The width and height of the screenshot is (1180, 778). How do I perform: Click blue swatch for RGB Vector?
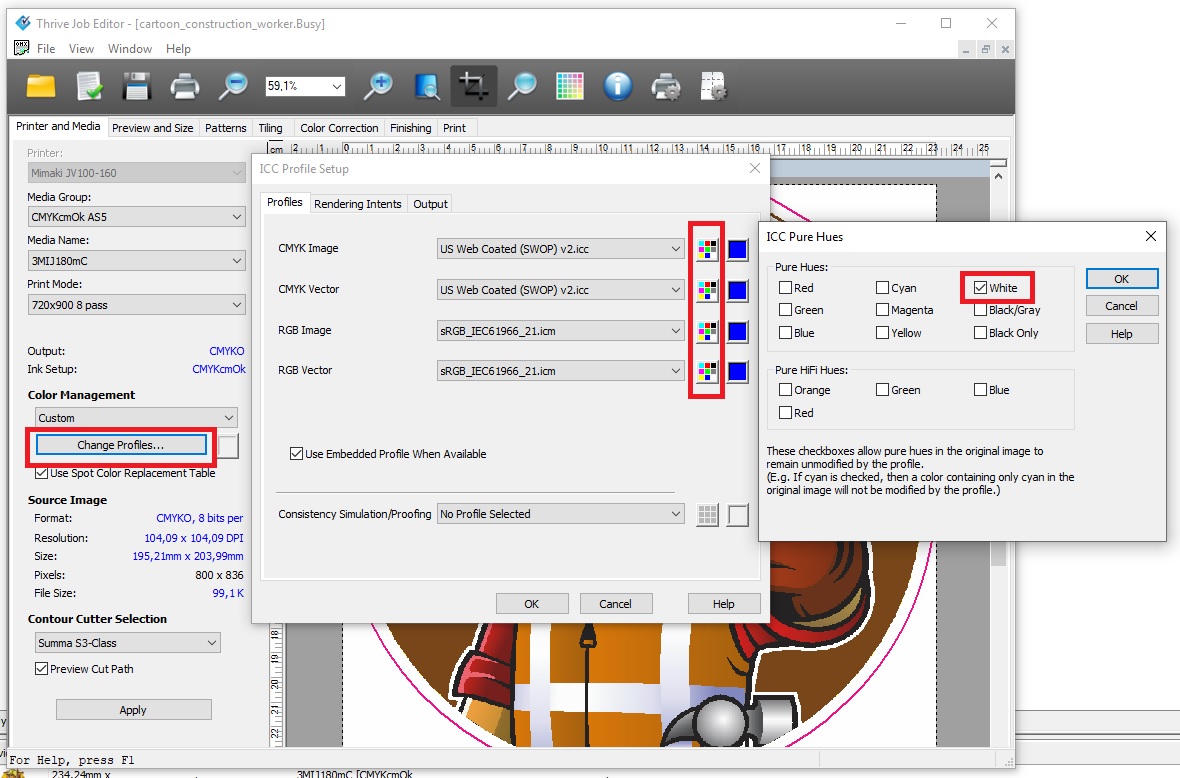coord(738,371)
